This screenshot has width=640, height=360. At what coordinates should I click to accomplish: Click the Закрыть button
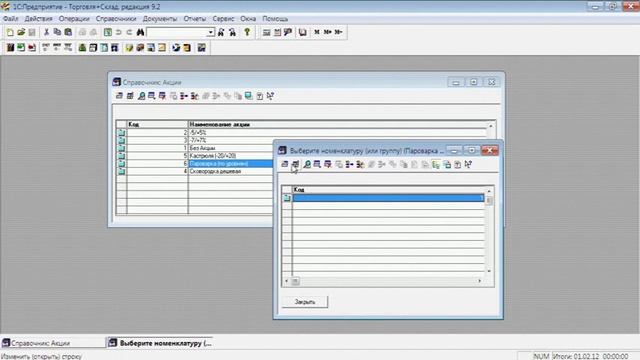pyautogui.click(x=305, y=302)
